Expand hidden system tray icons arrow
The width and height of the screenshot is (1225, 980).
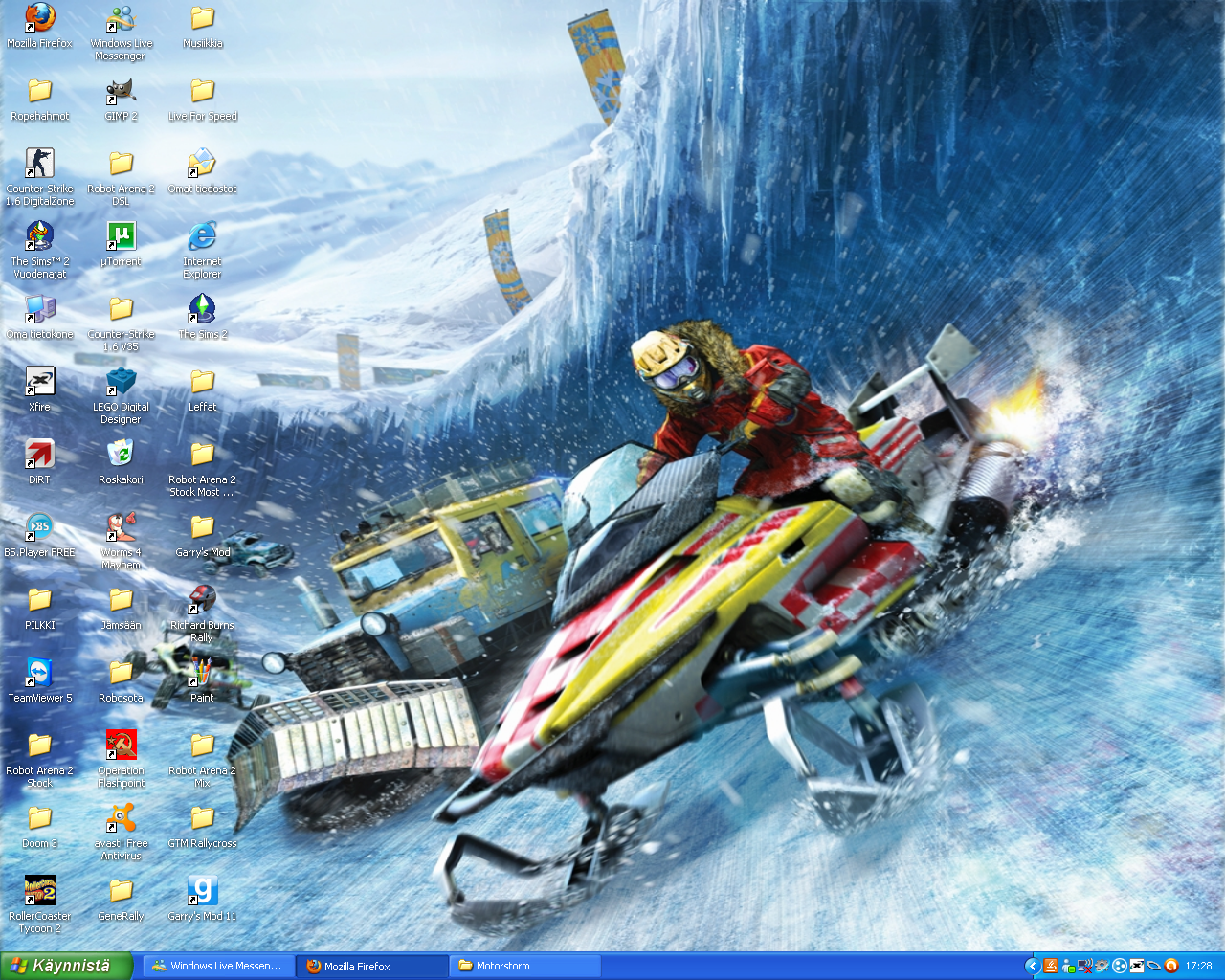coord(1032,966)
